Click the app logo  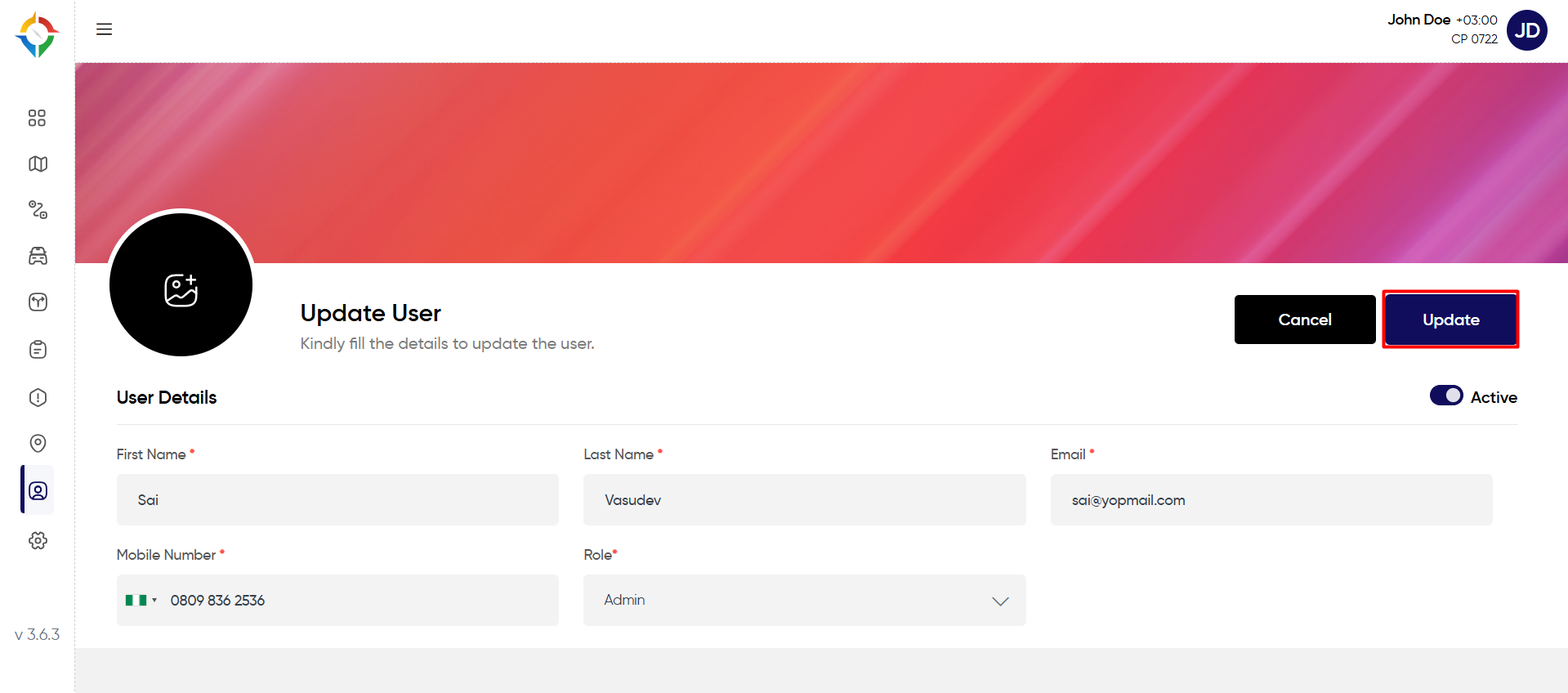pyautogui.click(x=37, y=34)
